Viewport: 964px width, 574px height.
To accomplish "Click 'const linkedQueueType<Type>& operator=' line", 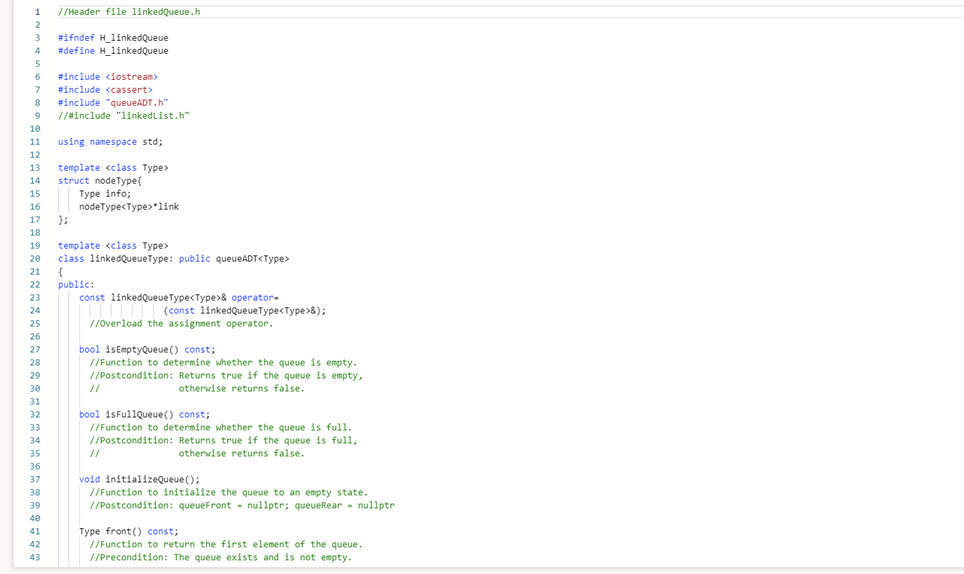I will 179,297.
